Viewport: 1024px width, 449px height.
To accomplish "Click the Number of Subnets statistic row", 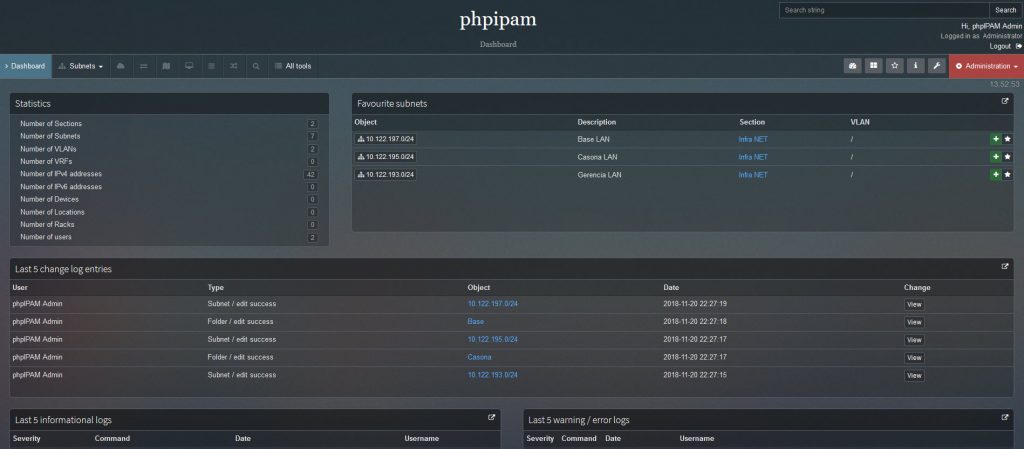I will (169, 136).
